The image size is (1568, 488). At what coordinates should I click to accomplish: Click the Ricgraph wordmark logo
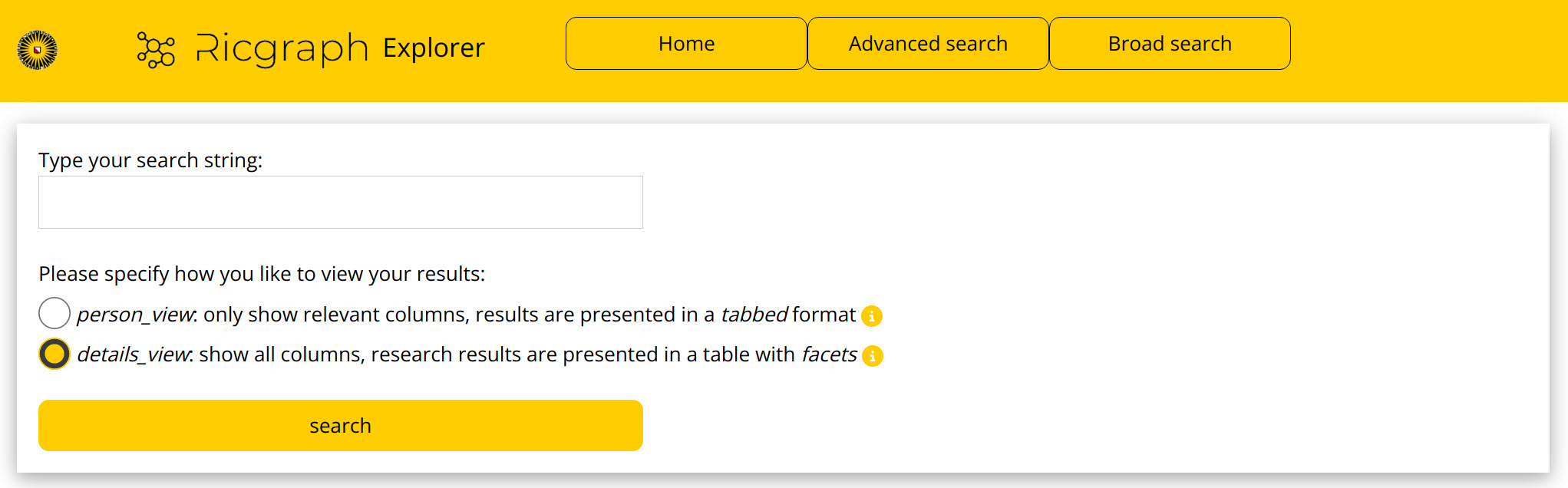tap(282, 49)
